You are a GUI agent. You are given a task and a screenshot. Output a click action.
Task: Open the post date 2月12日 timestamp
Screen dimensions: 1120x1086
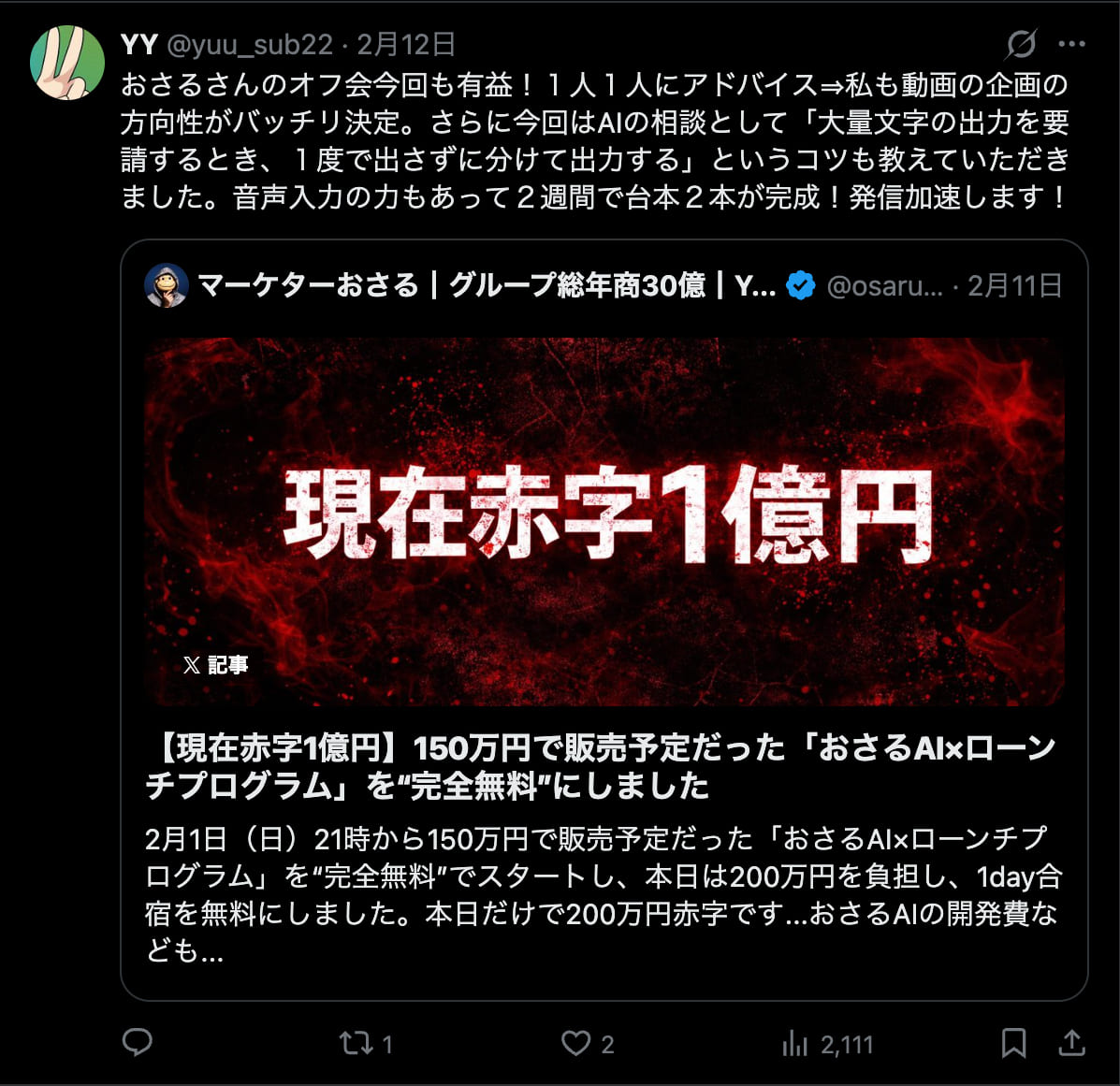coord(406,45)
